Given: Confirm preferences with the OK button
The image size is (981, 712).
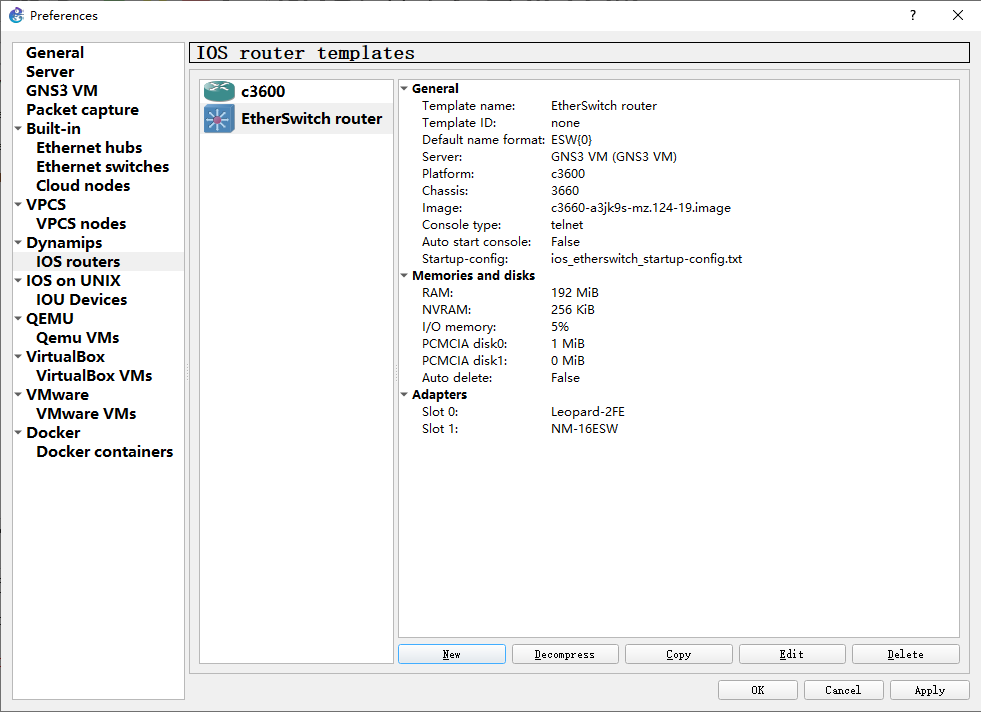Looking at the screenshot, I should tap(758, 690).
